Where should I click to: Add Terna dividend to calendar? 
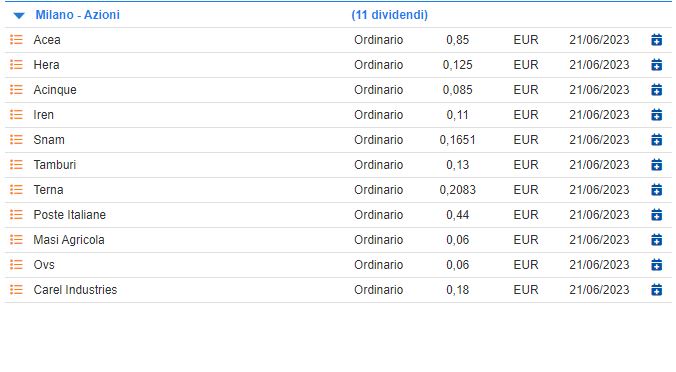coord(656,190)
